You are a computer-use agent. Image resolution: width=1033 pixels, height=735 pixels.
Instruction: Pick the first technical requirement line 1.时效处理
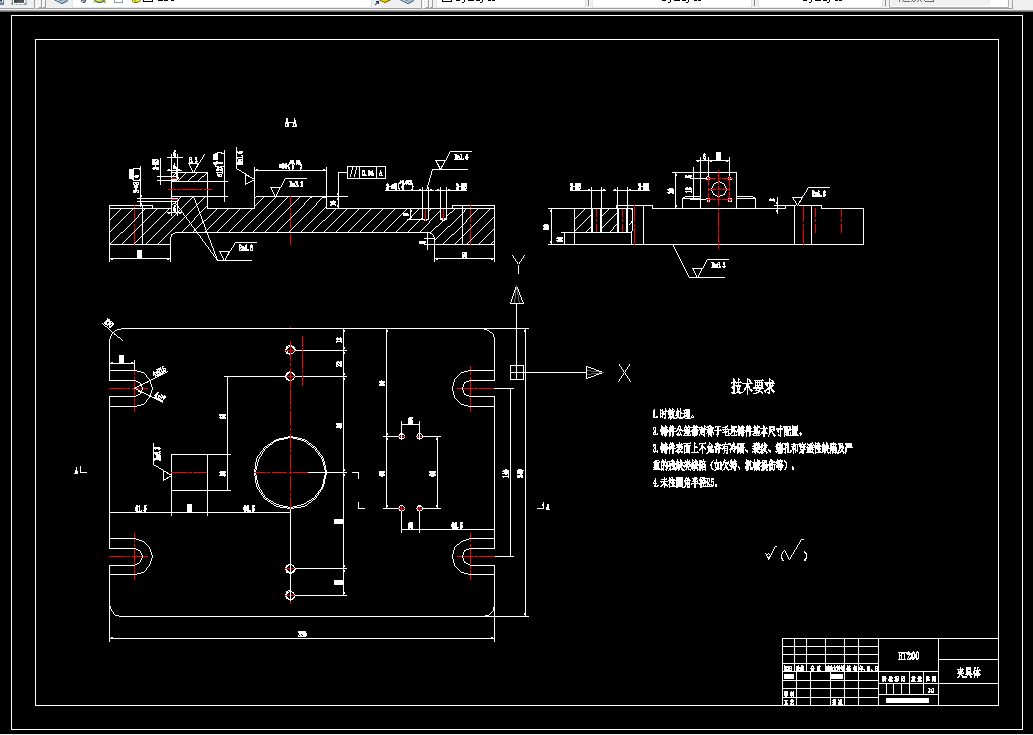(673, 414)
